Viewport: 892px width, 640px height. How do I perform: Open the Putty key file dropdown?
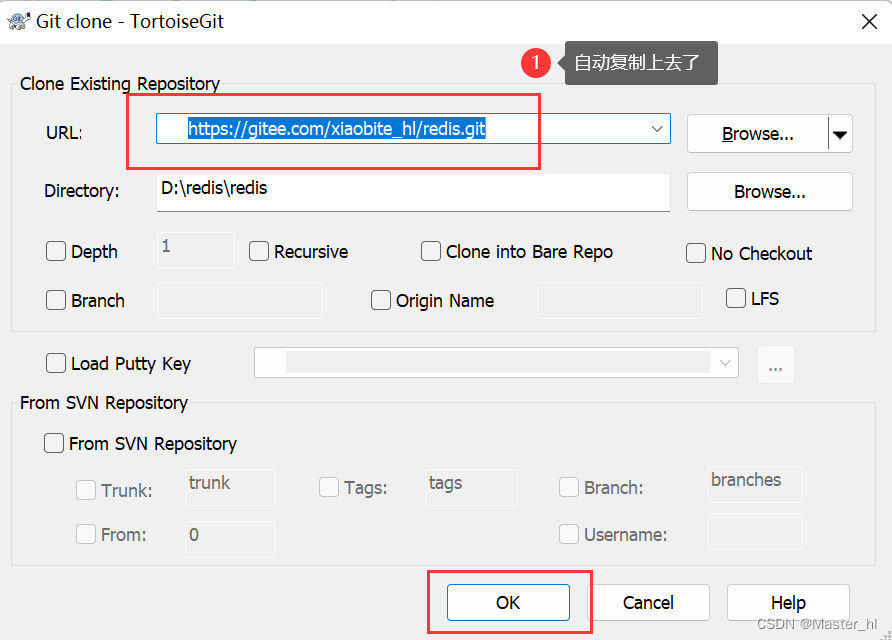(725, 362)
